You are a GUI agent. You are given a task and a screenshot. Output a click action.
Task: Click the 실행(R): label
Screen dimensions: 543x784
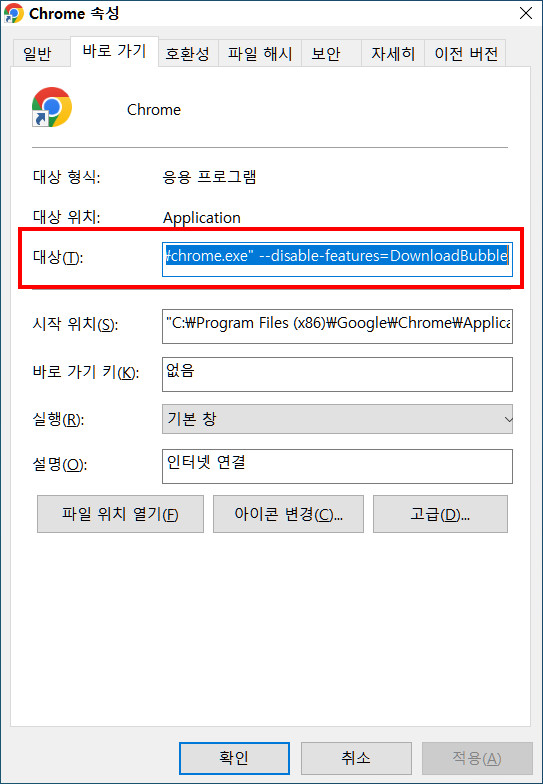pos(58,420)
